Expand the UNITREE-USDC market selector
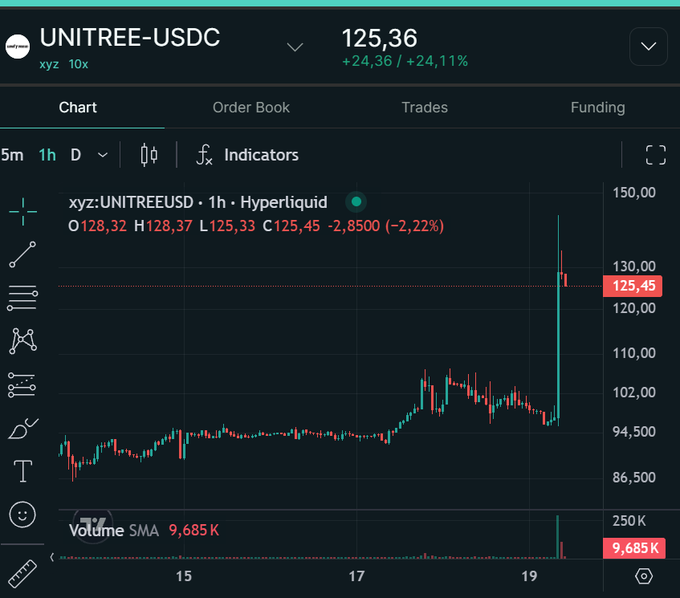Screen dimensions: 680x598 (295, 47)
